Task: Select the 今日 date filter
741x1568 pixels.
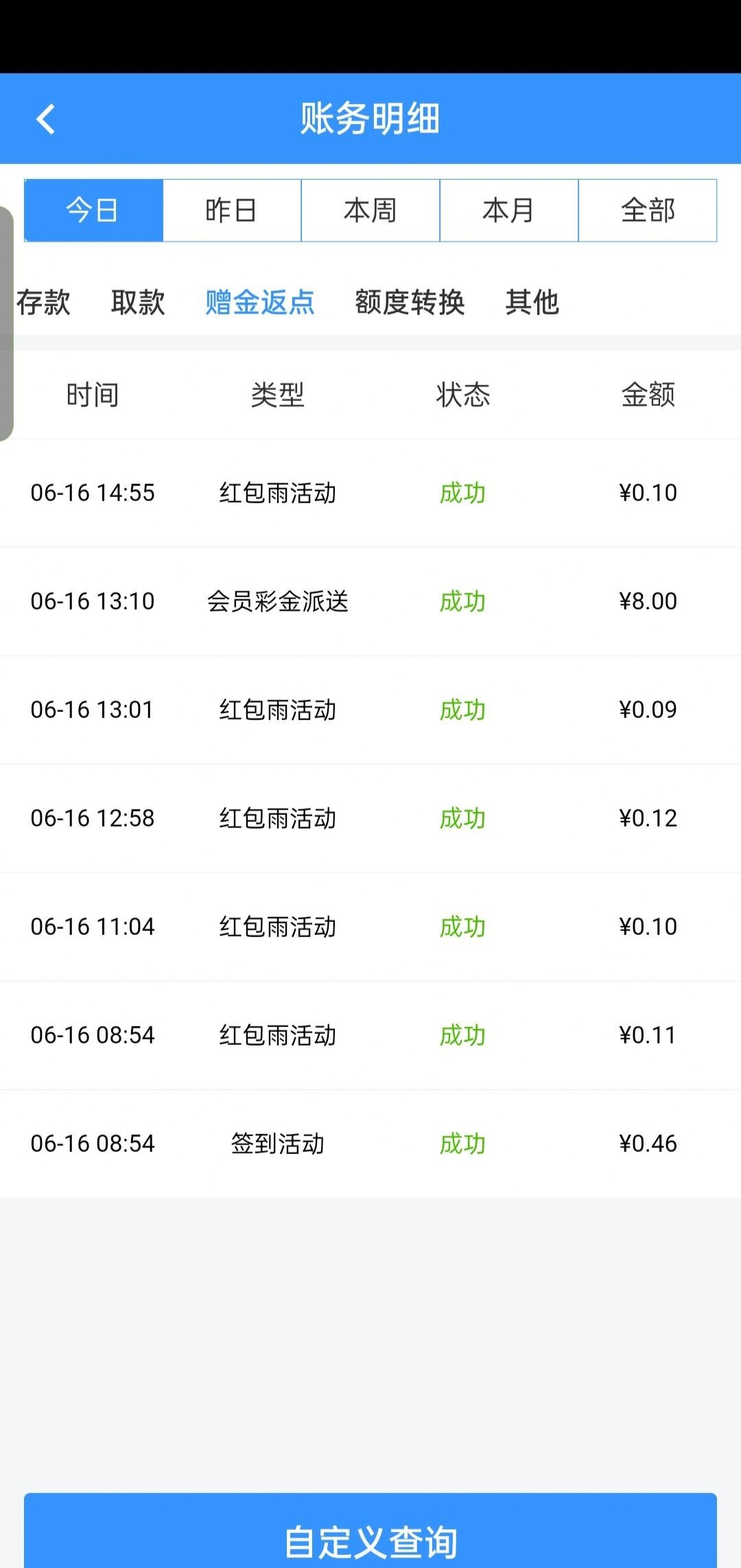Action: pos(93,210)
